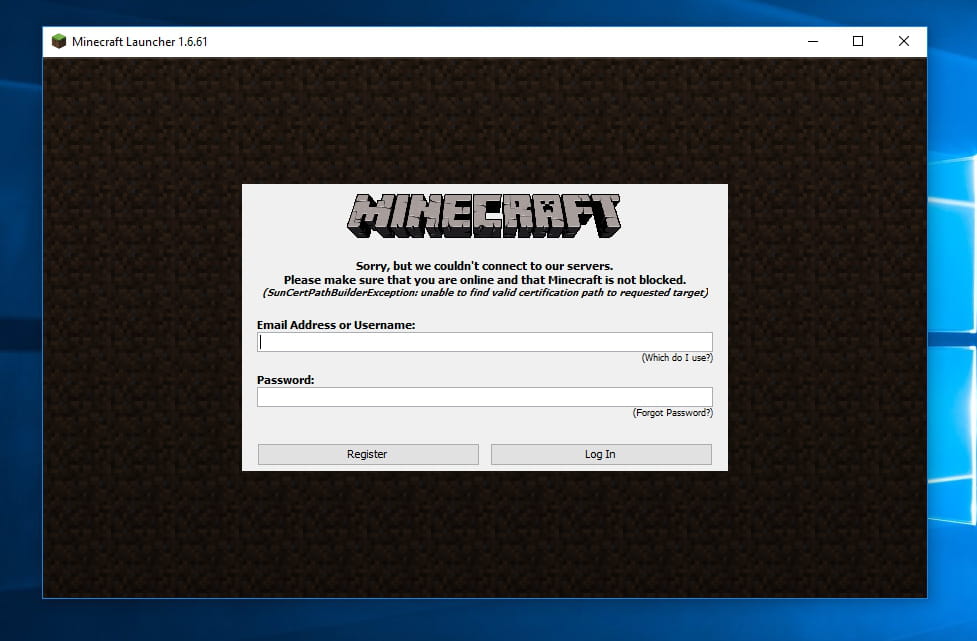Click the "Minecraft Launcher 1.6.61" title text
This screenshot has width=977, height=641.
(x=140, y=42)
